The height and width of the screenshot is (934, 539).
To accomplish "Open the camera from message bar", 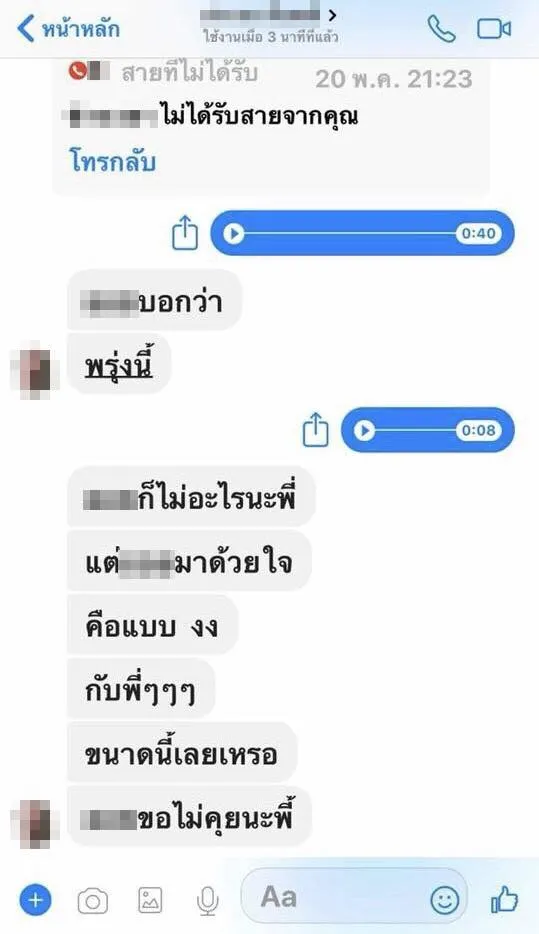I will pyautogui.click(x=93, y=901).
